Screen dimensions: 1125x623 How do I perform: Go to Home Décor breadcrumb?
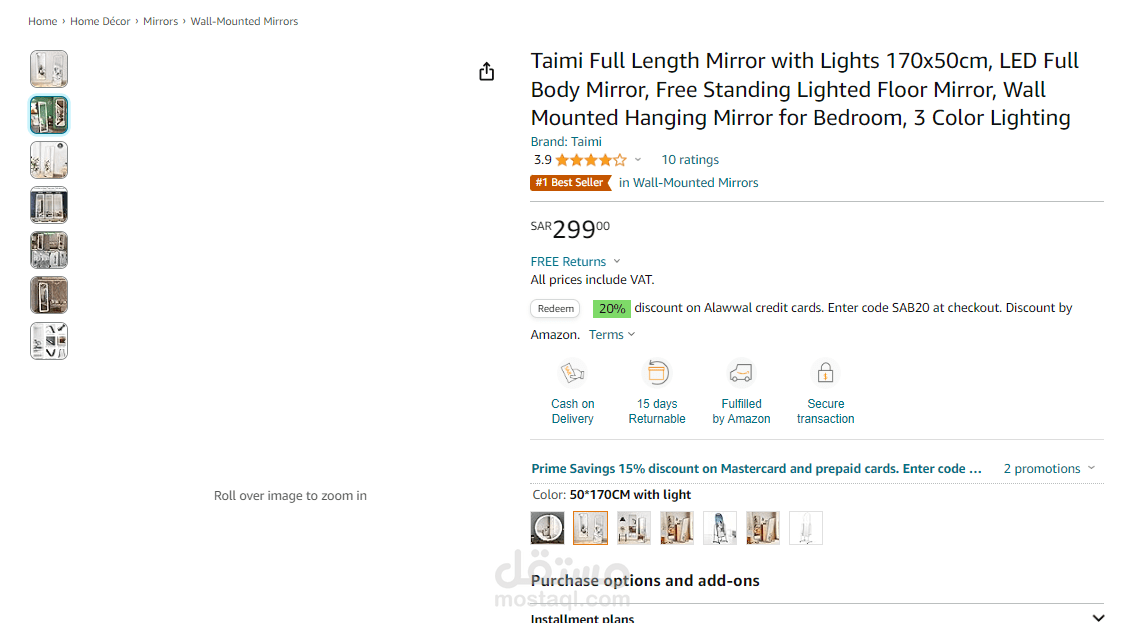click(x=100, y=22)
